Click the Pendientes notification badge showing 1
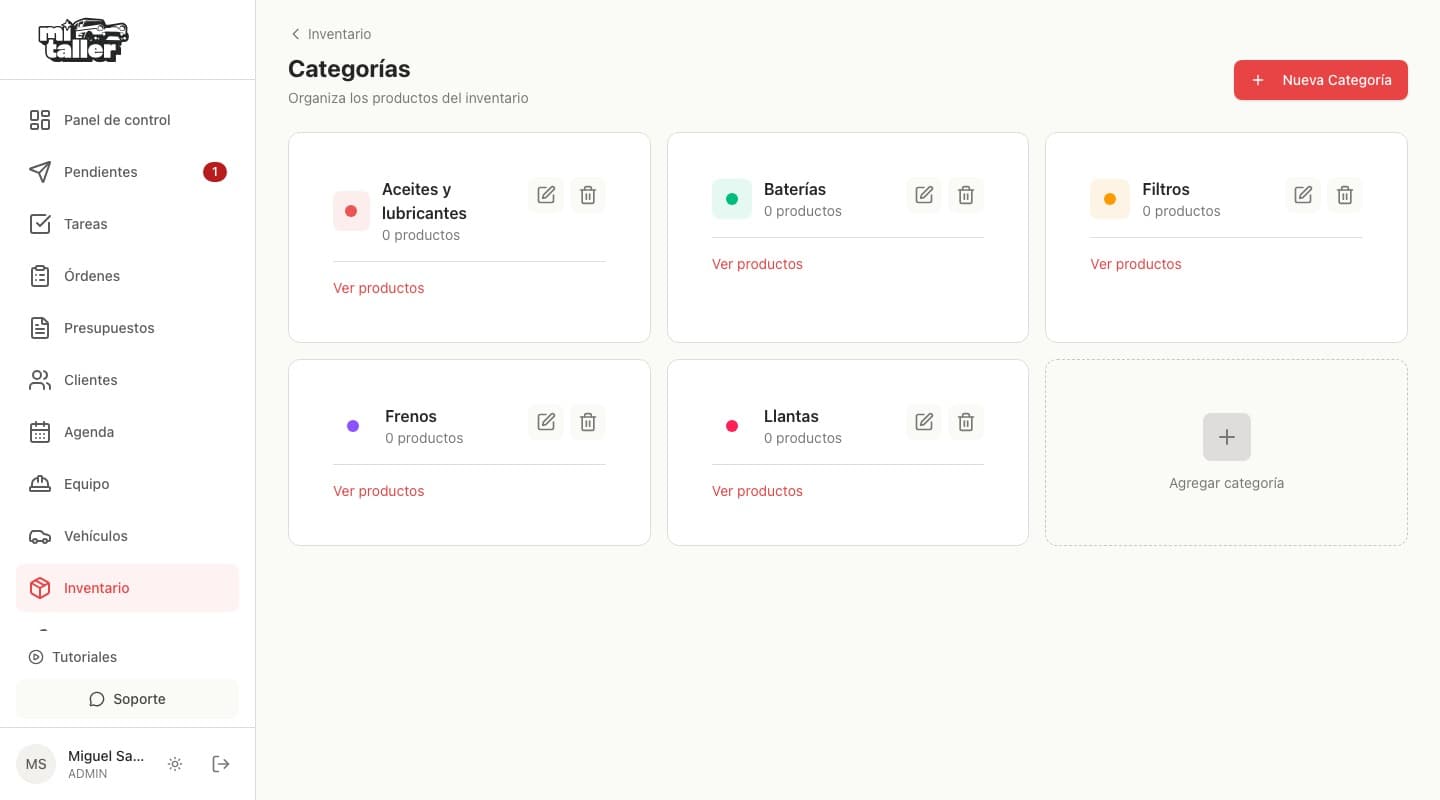Viewport: 1440px width, 800px height. coord(215,172)
